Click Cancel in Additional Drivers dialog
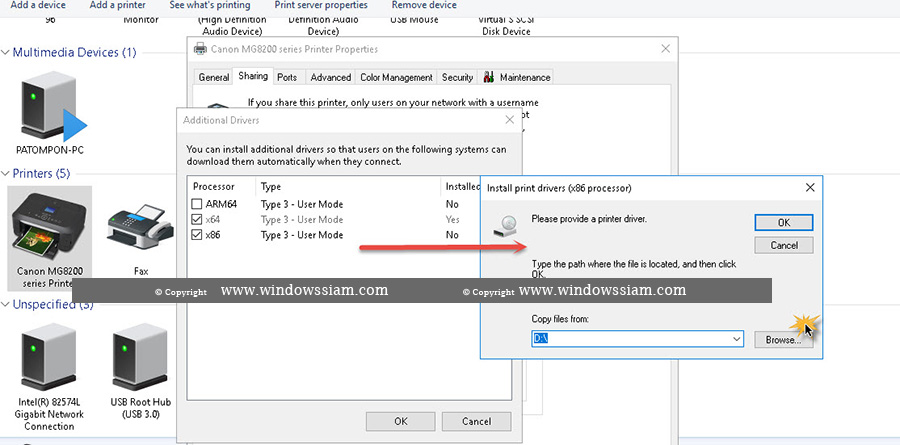The height and width of the screenshot is (445, 900). [x=476, y=421]
